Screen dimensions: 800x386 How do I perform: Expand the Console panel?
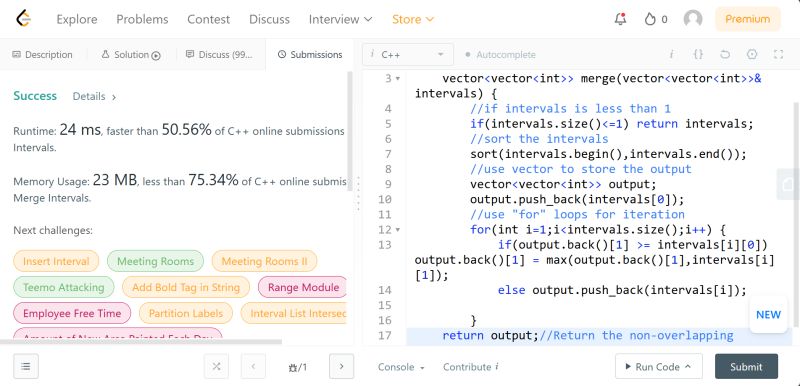click(x=401, y=367)
